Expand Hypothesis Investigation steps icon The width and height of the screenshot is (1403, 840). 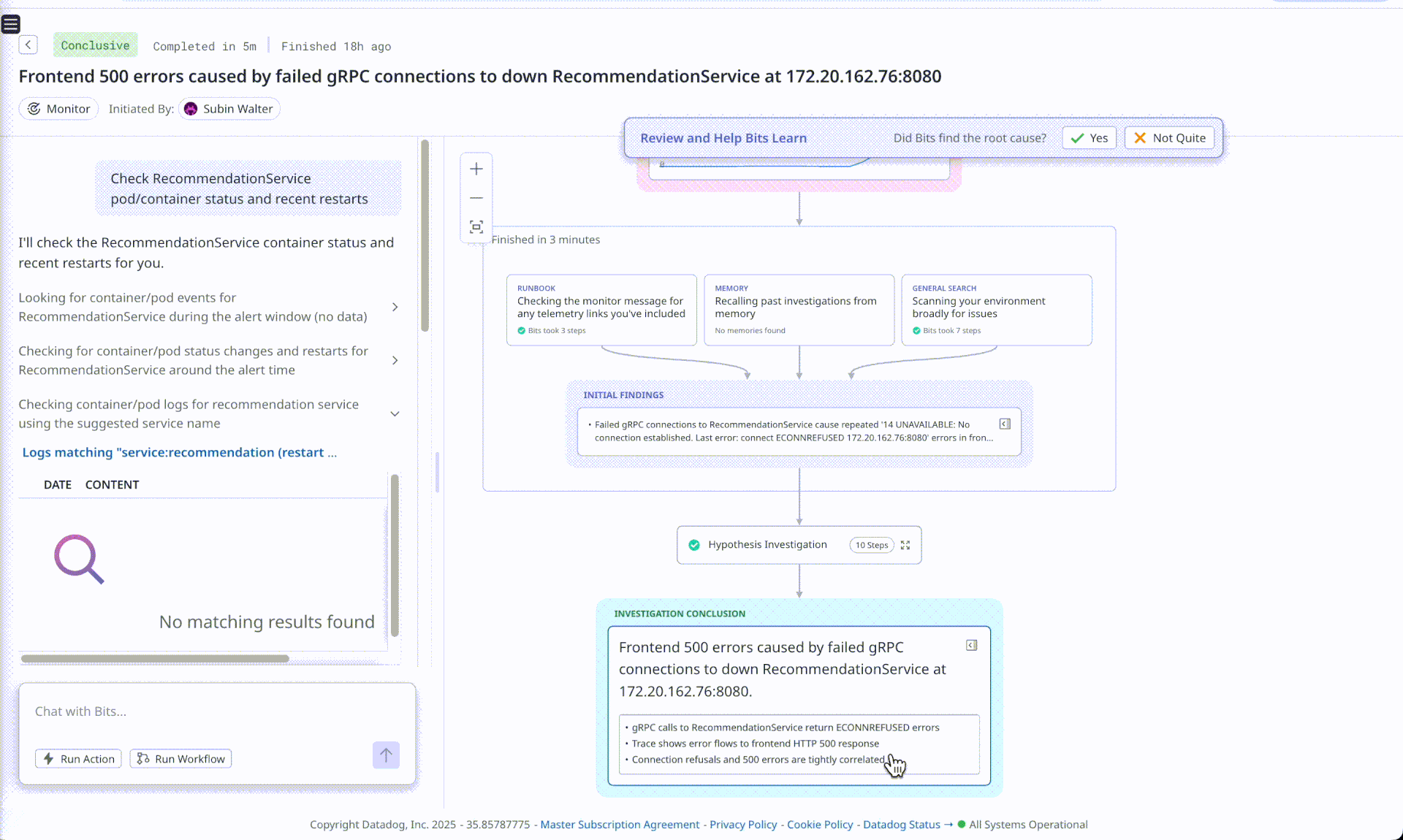(x=905, y=545)
